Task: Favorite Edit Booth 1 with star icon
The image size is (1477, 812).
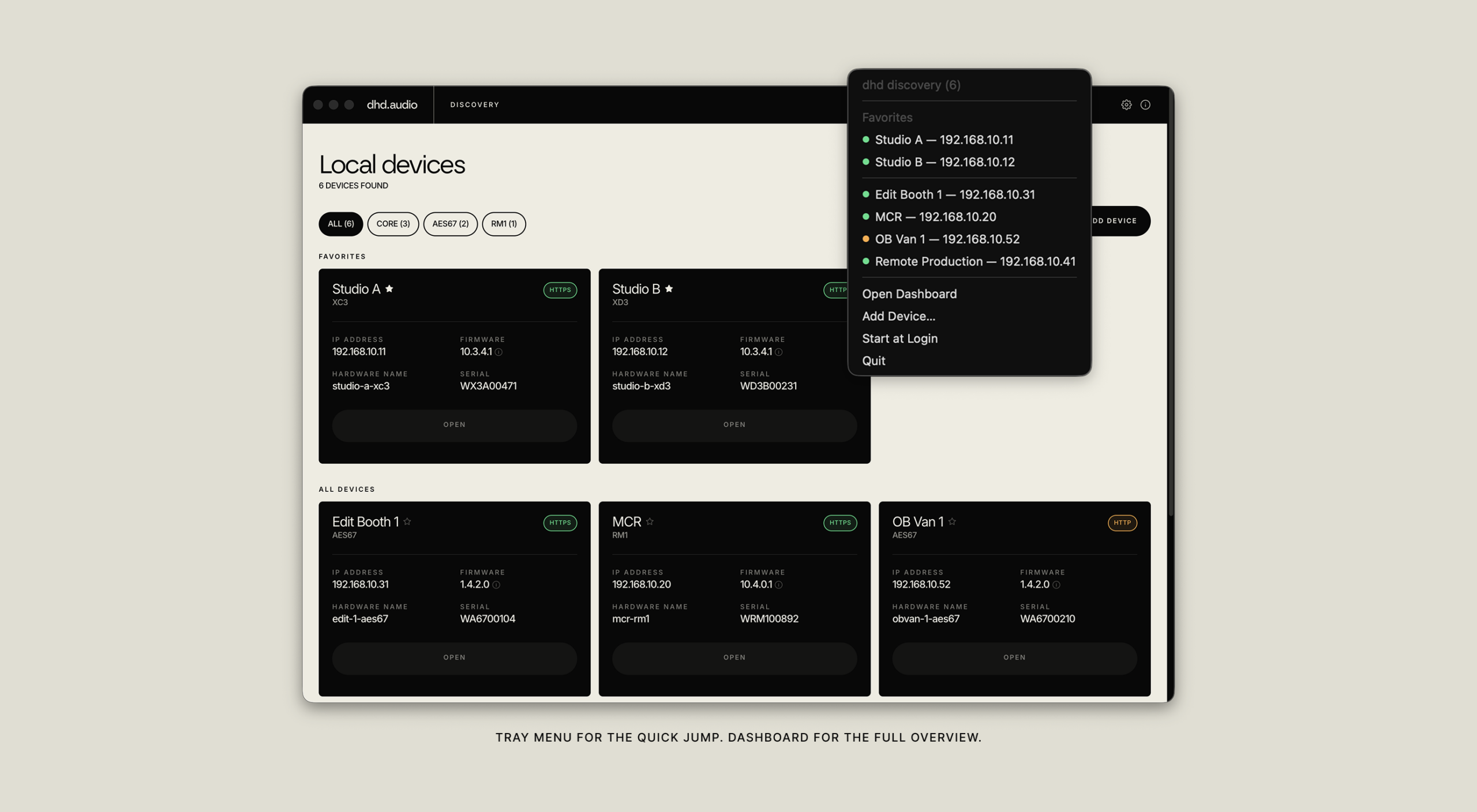Action: point(407,521)
